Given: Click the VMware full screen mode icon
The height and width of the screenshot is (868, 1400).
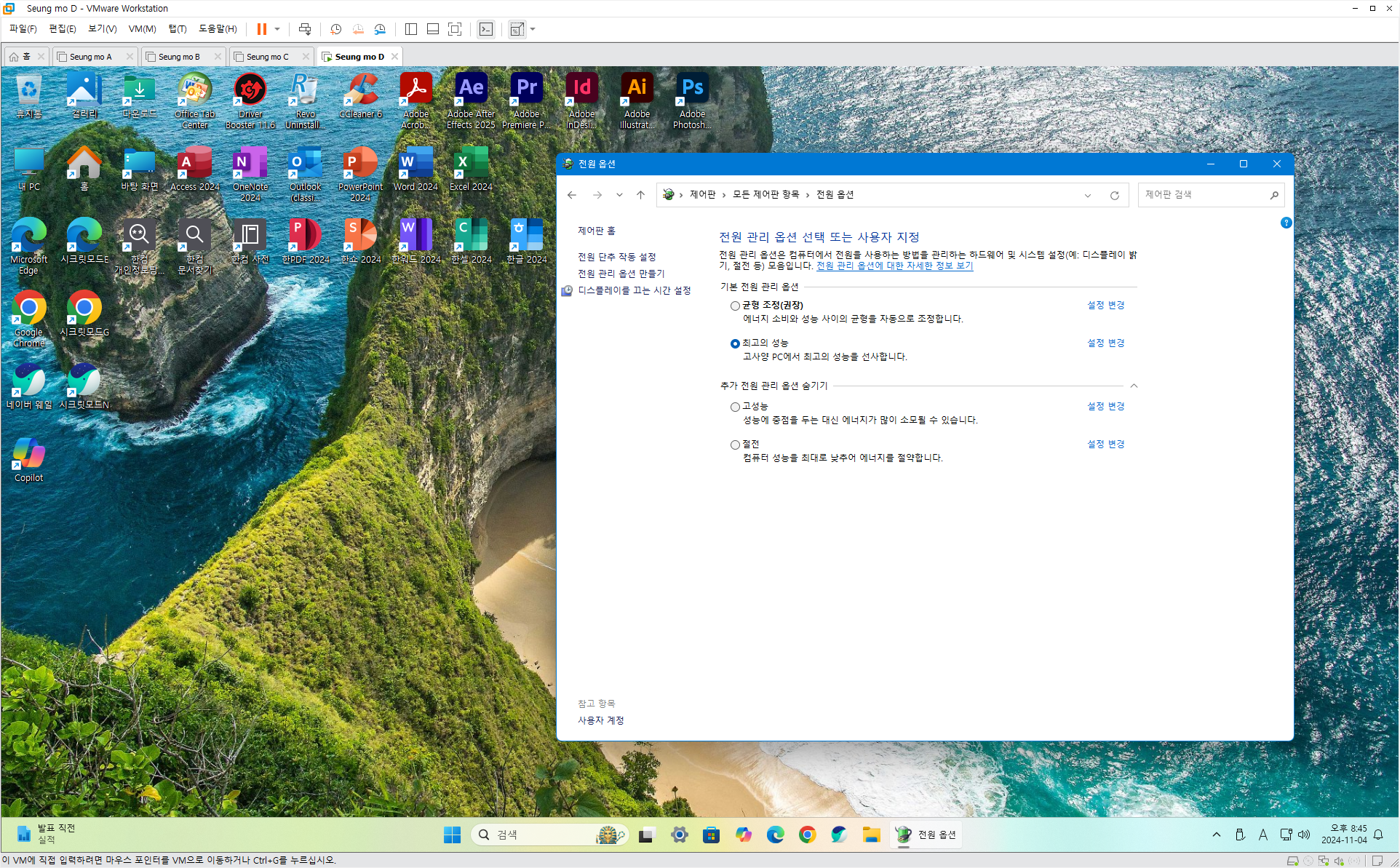Looking at the screenshot, I should point(455,29).
